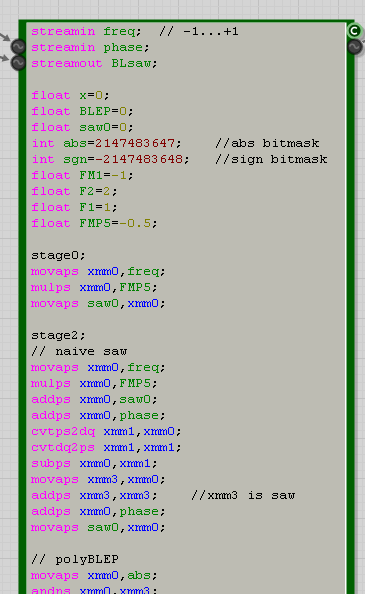Screen dimensions: 365x594
Task: Click the cvtdq2ps xmm1,xmm1 instruction
Action: pyautogui.click(x=106, y=447)
